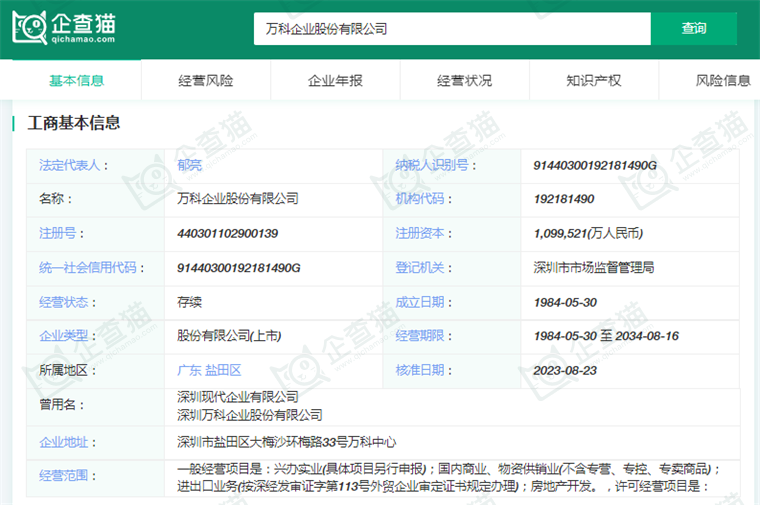
Task: Open the 盐田区 district link
Action: [x=223, y=370]
